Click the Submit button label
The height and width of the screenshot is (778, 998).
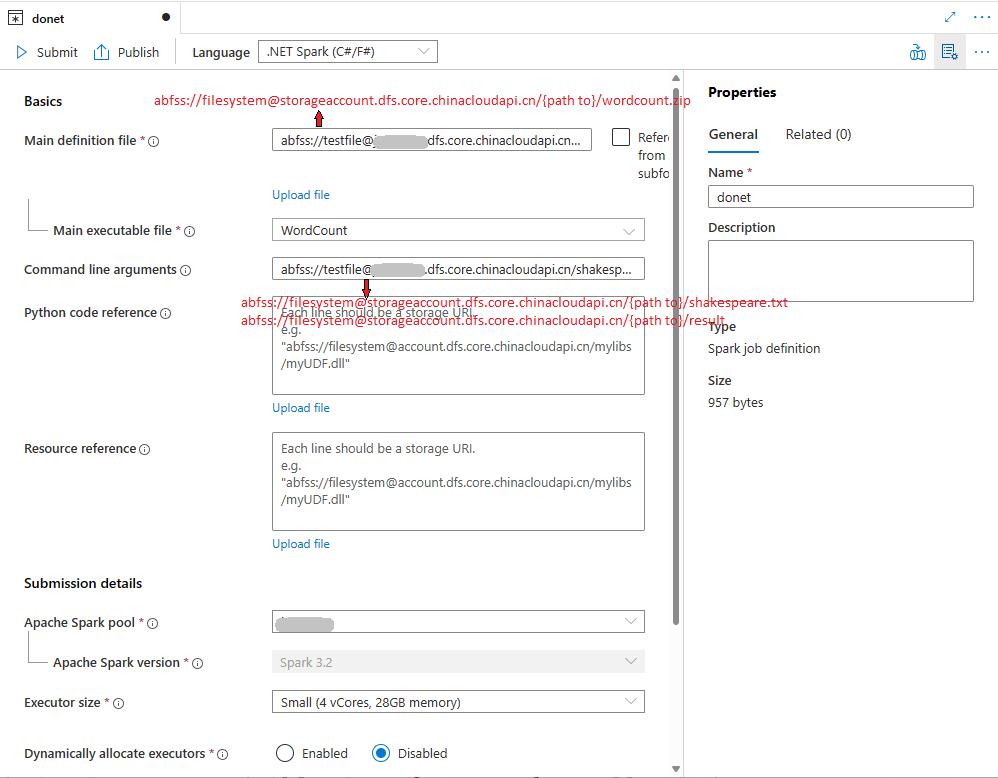click(x=57, y=52)
